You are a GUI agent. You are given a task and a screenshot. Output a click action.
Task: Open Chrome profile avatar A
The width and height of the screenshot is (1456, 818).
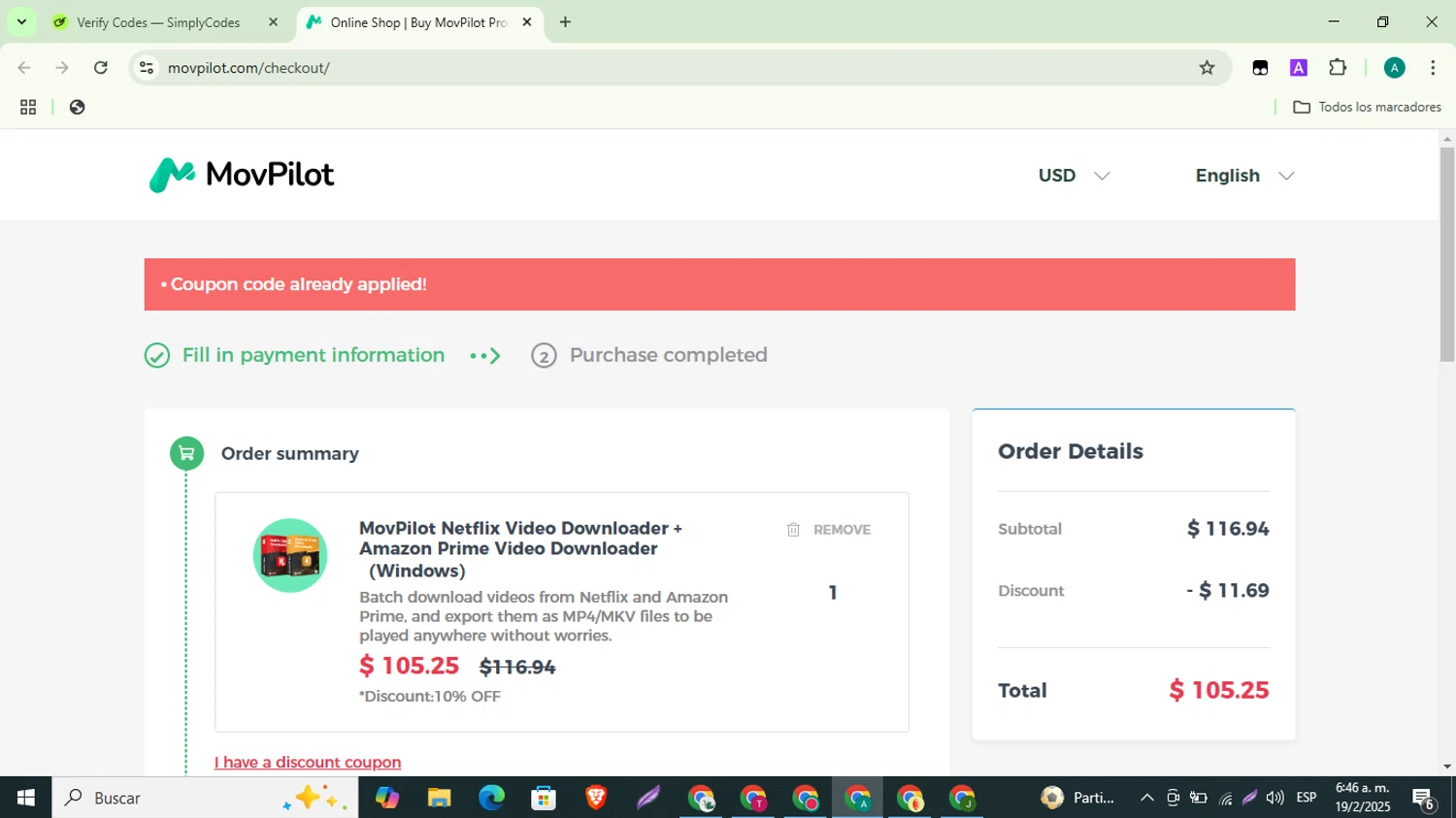click(x=1395, y=68)
